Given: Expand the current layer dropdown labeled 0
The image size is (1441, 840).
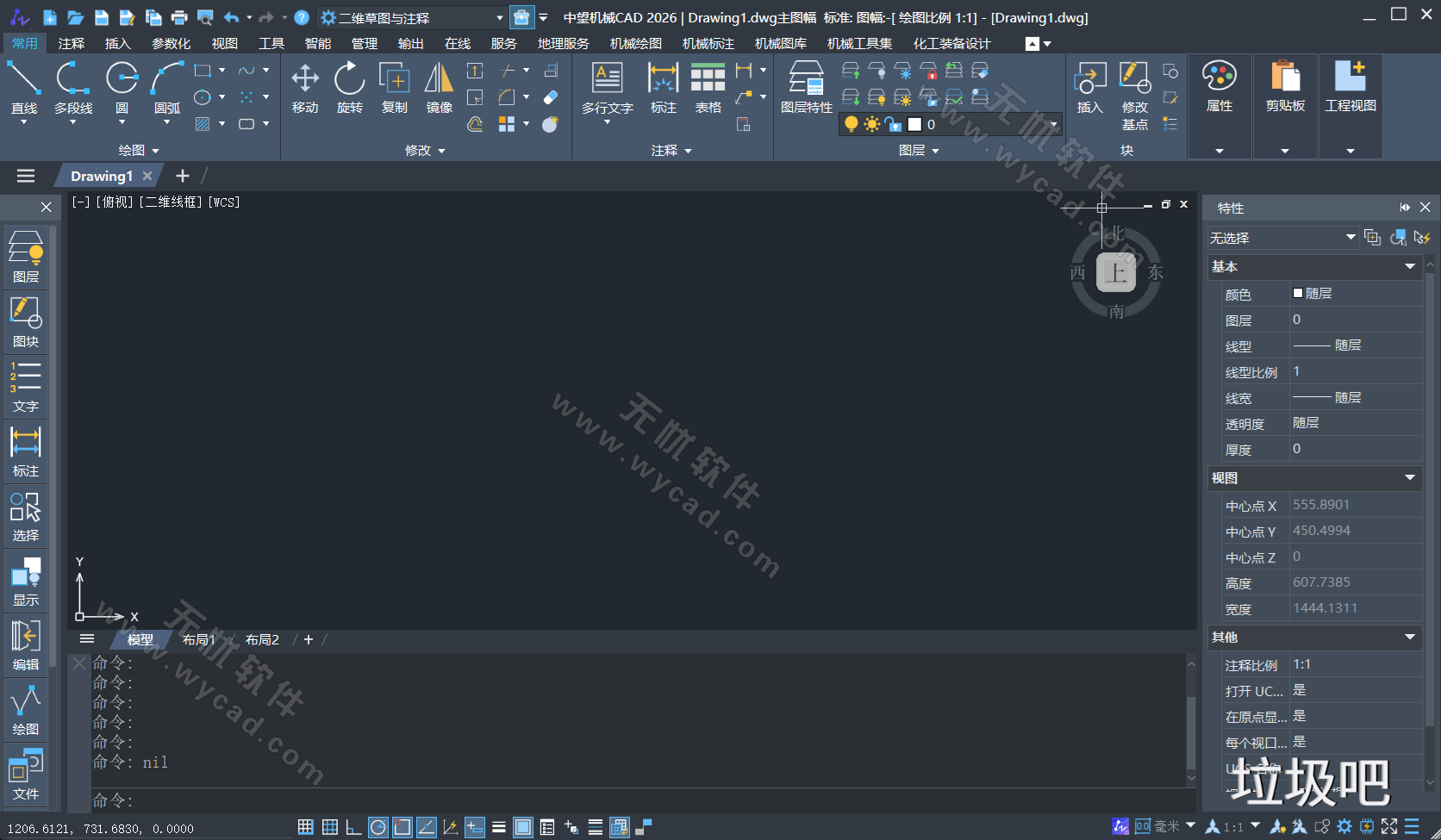Looking at the screenshot, I should 1053,124.
